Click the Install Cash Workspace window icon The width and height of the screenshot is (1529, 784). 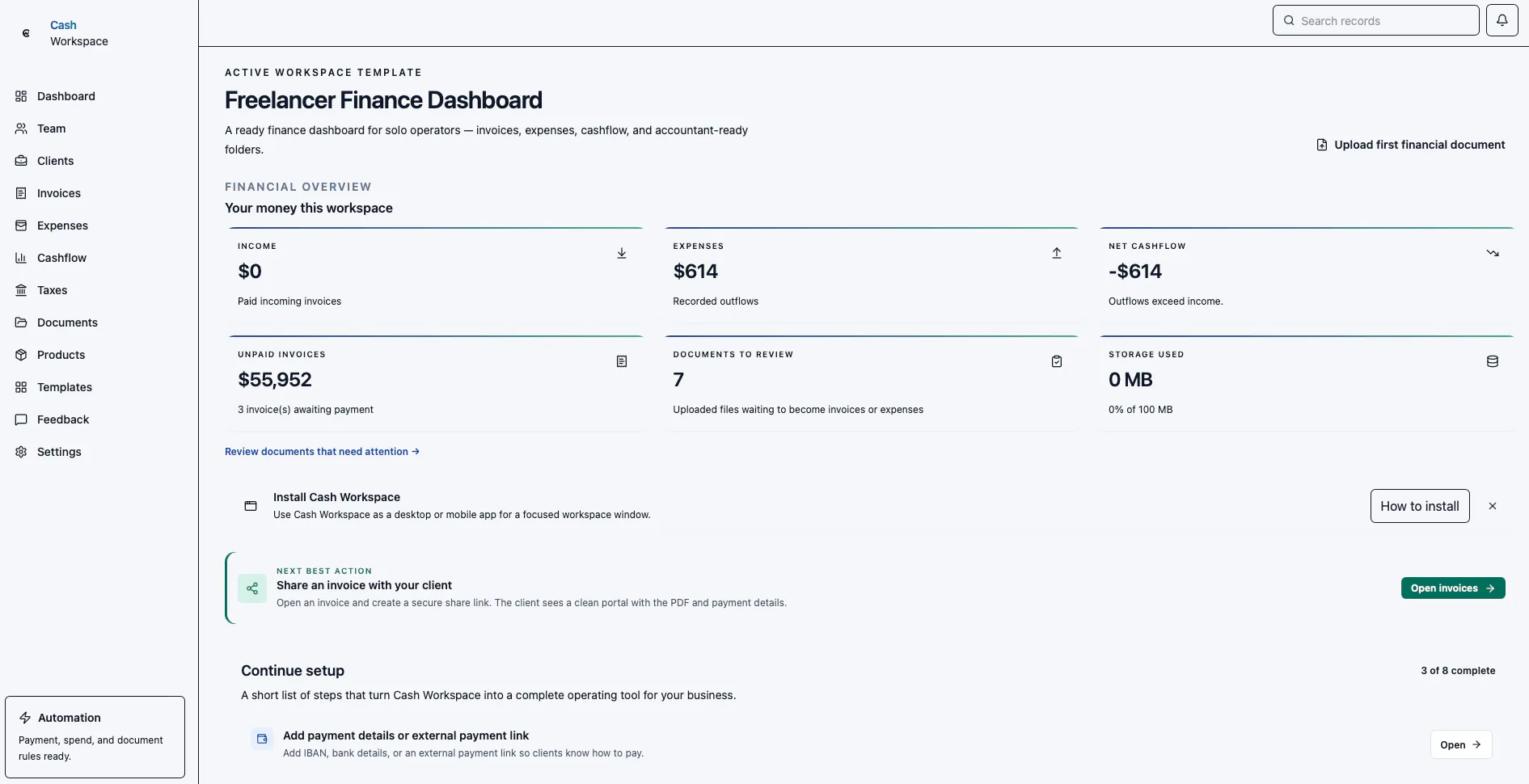(251, 506)
